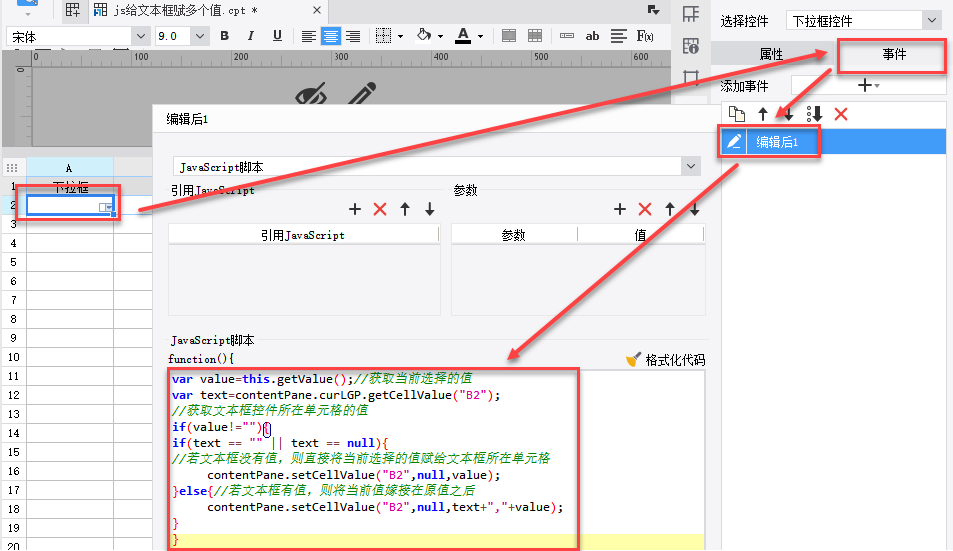This screenshot has width=953, height=551.
Task: Click the tab list arrow at the tab bar's right end
Action: coord(653,10)
